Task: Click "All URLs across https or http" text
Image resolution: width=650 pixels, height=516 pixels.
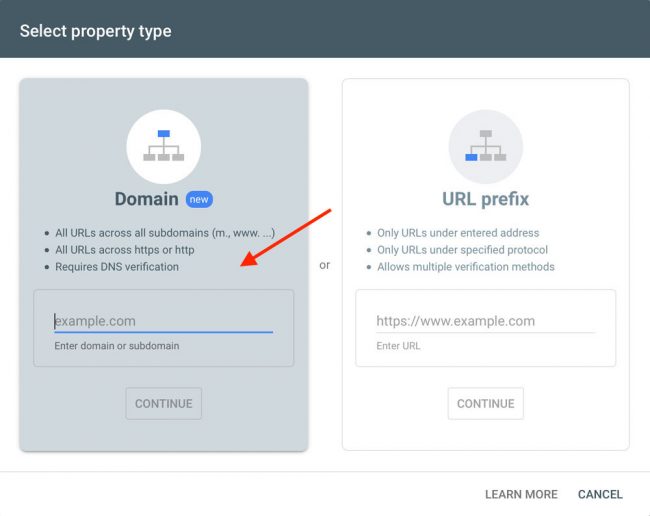Action: point(125,250)
